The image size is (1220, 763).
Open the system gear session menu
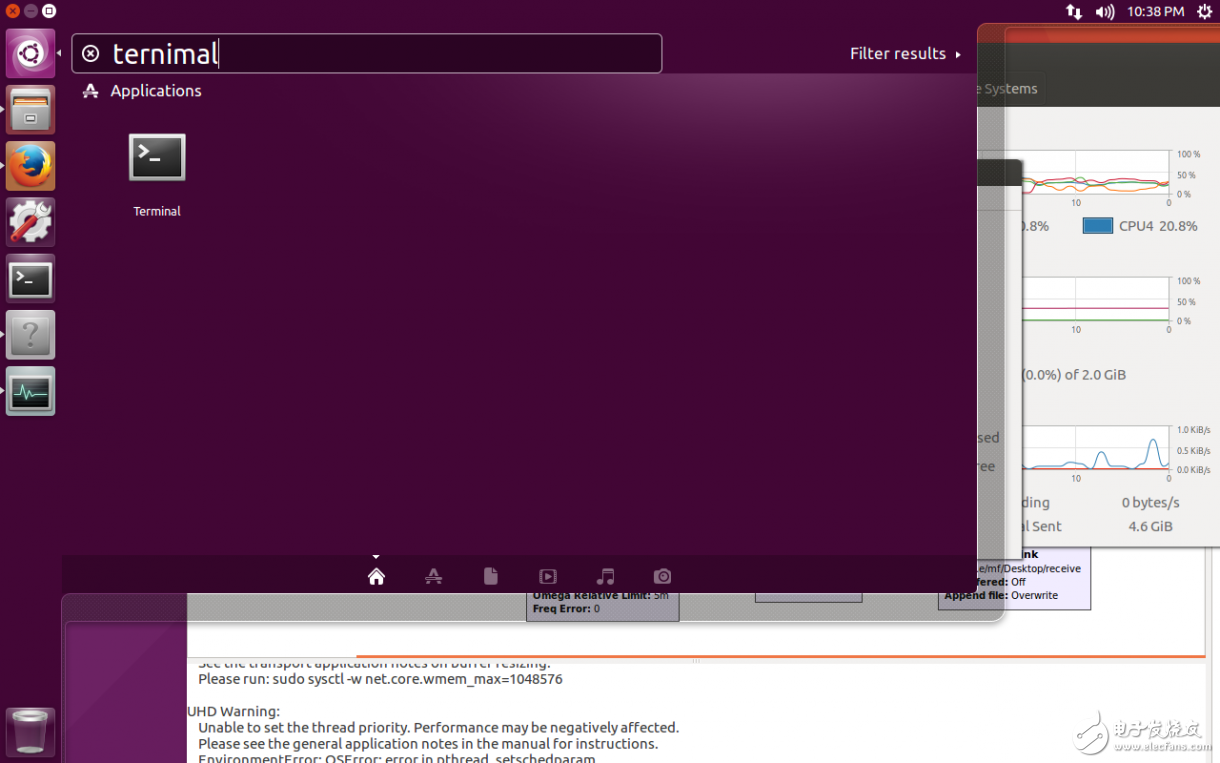click(x=1203, y=12)
